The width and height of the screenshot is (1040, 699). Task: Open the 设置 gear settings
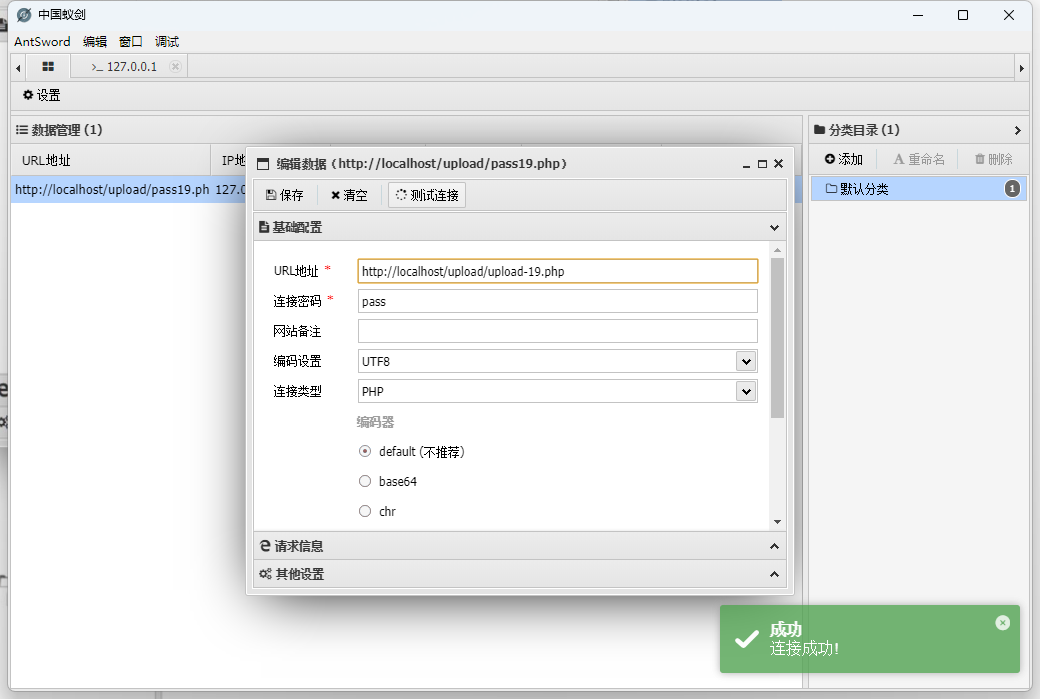tap(41, 96)
